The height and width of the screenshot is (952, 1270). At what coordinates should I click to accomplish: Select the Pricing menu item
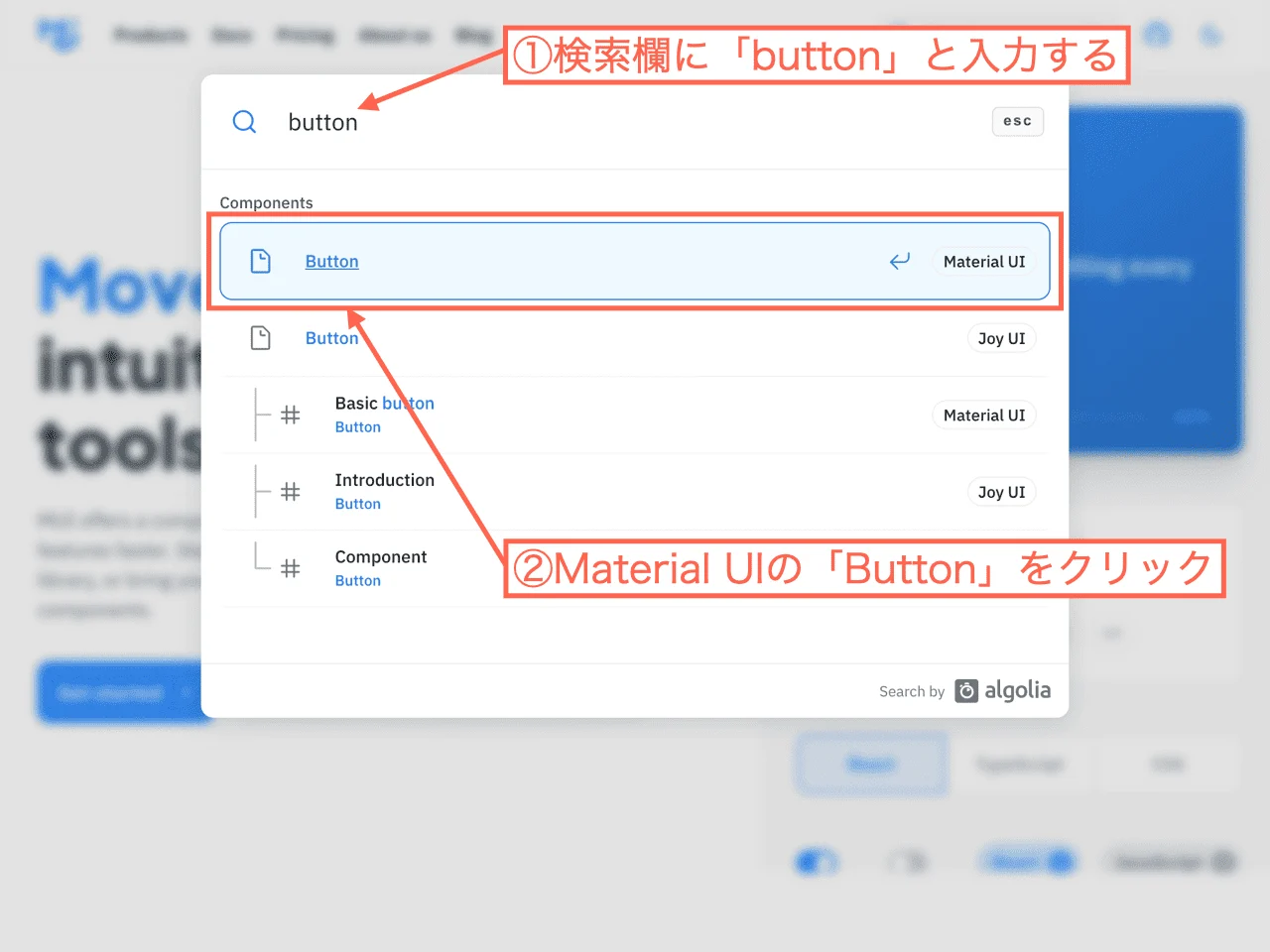point(305,36)
